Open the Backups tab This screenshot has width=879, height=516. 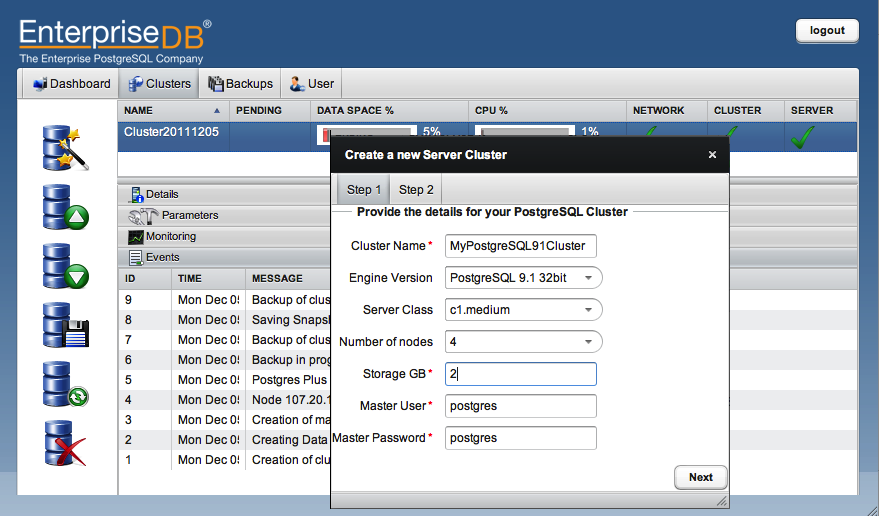click(239, 84)
